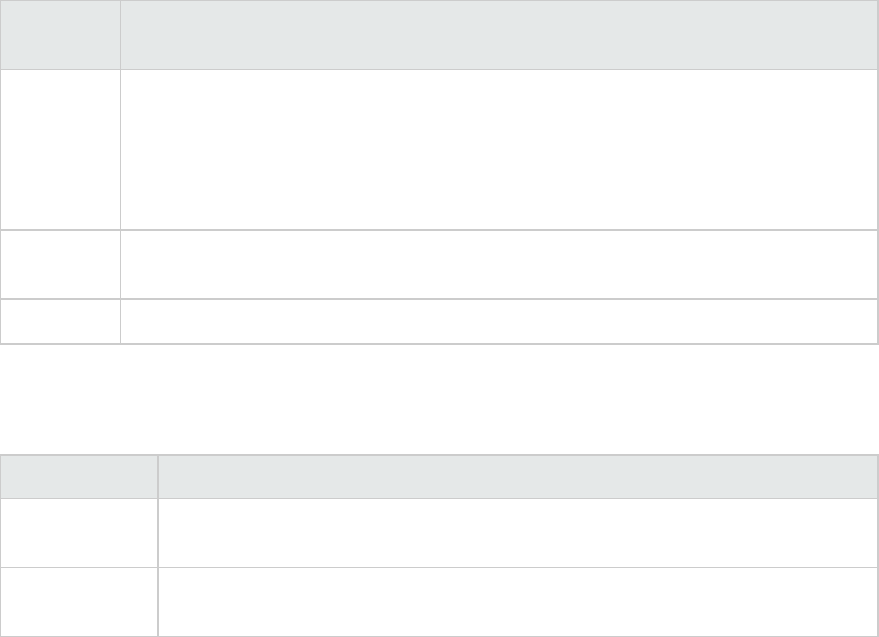
Task: Select the tall first-row wide cell in top table
Action: (498, 149)
